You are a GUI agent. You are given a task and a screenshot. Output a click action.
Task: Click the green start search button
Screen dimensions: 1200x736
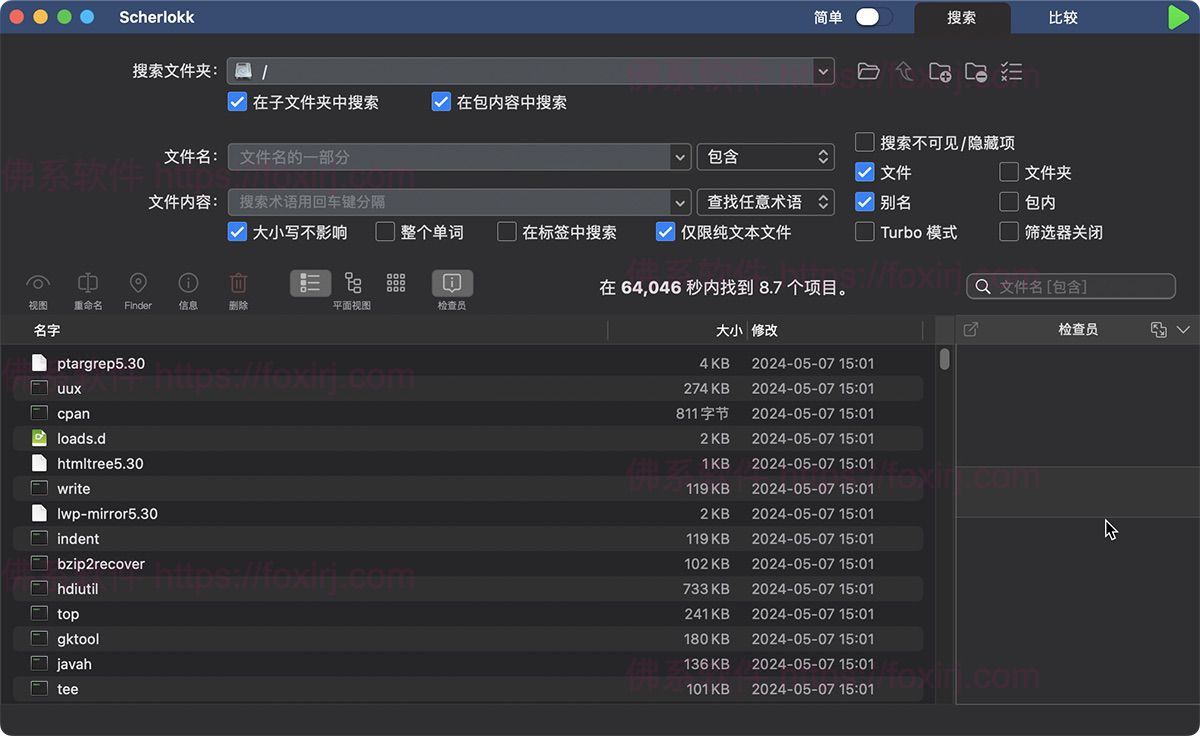[x=1176, y=17]
